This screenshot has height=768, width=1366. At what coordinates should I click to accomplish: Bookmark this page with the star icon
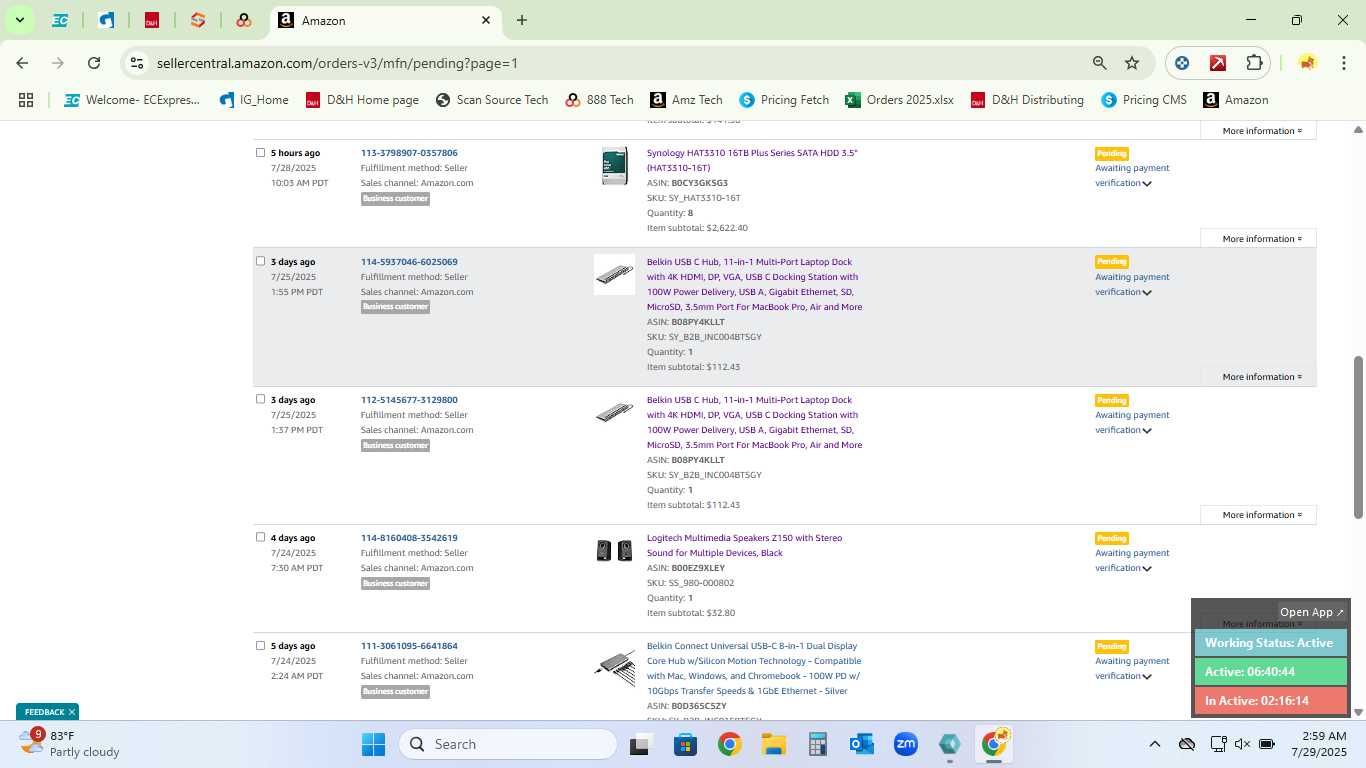(1132, 63)
